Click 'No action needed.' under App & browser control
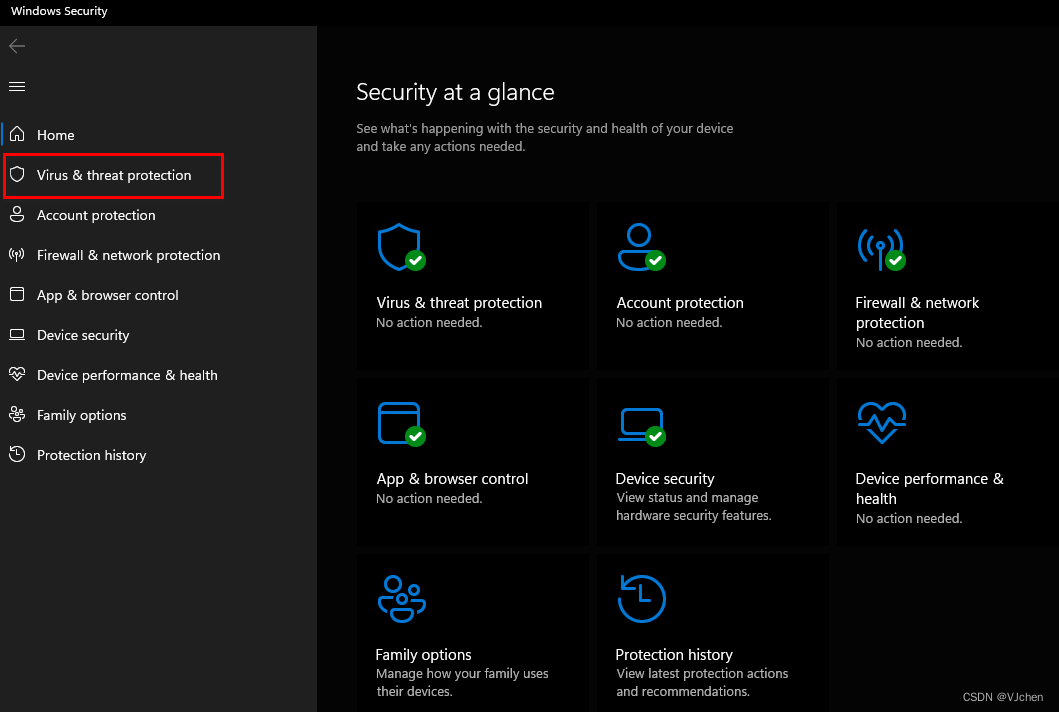The height and width of the screenshot is (712, 1059). (x=429, y=499)
